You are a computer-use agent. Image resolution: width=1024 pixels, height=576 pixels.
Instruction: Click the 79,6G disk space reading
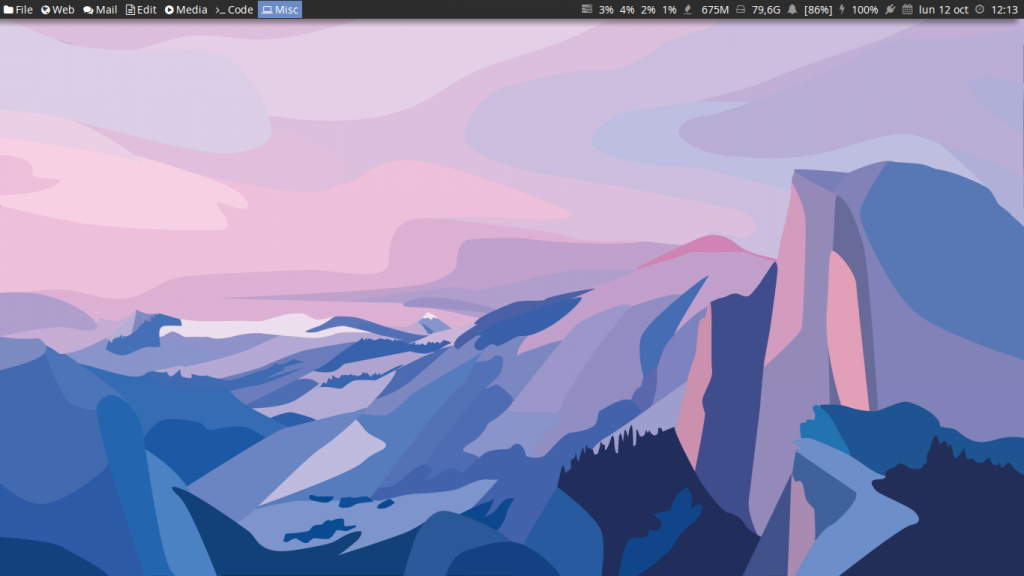tap(766, 10)
